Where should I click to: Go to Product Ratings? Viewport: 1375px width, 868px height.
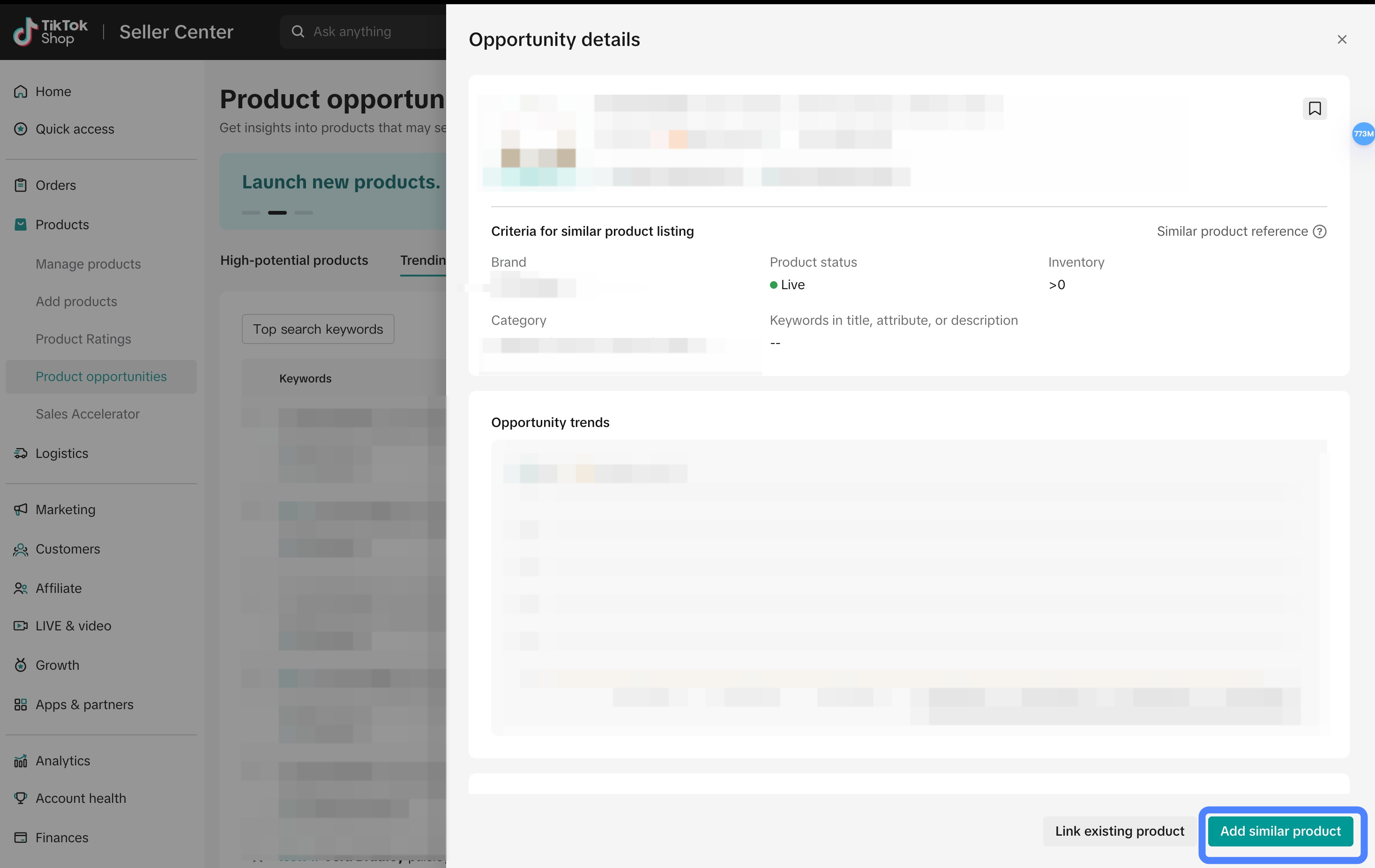point(83,339)
